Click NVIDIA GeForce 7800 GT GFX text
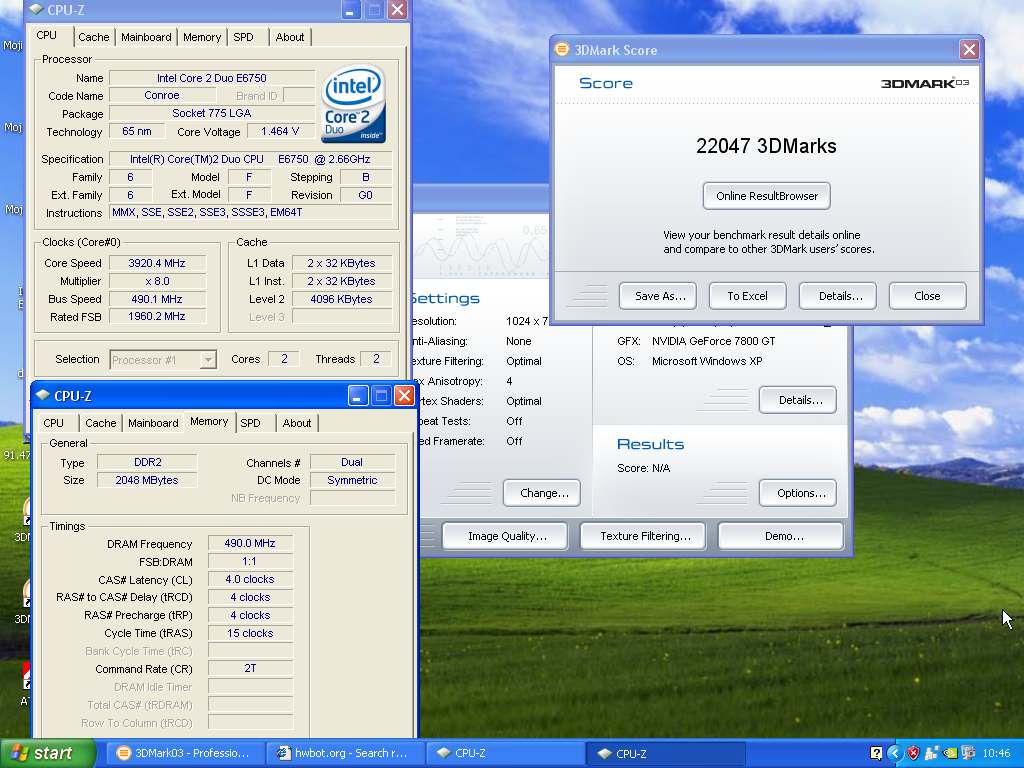The width and height of the screenshot is (1024, 768). (x=713, y=341)
